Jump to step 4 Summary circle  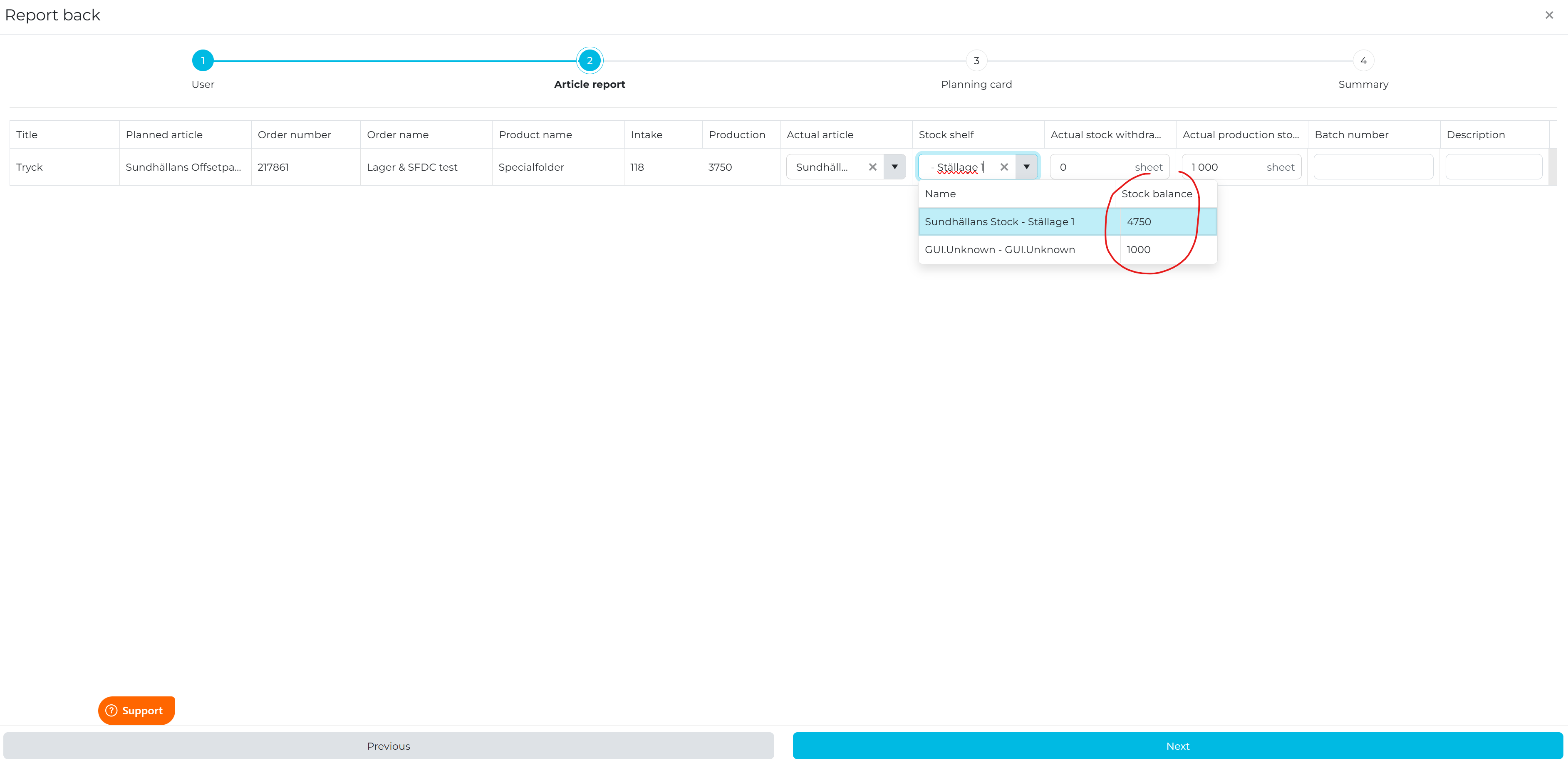coord(1363,61)
